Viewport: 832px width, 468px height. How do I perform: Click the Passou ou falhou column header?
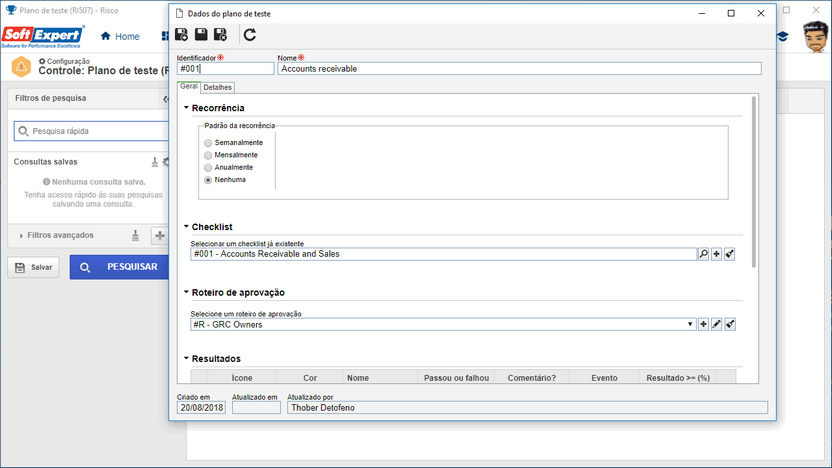click(x=456, y=378)
